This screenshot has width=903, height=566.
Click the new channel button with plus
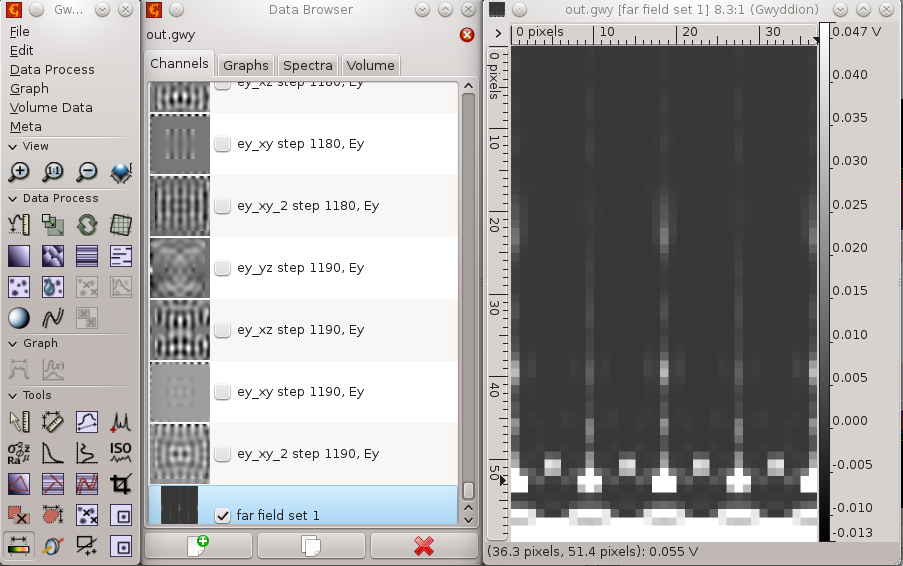coord(197,546)
